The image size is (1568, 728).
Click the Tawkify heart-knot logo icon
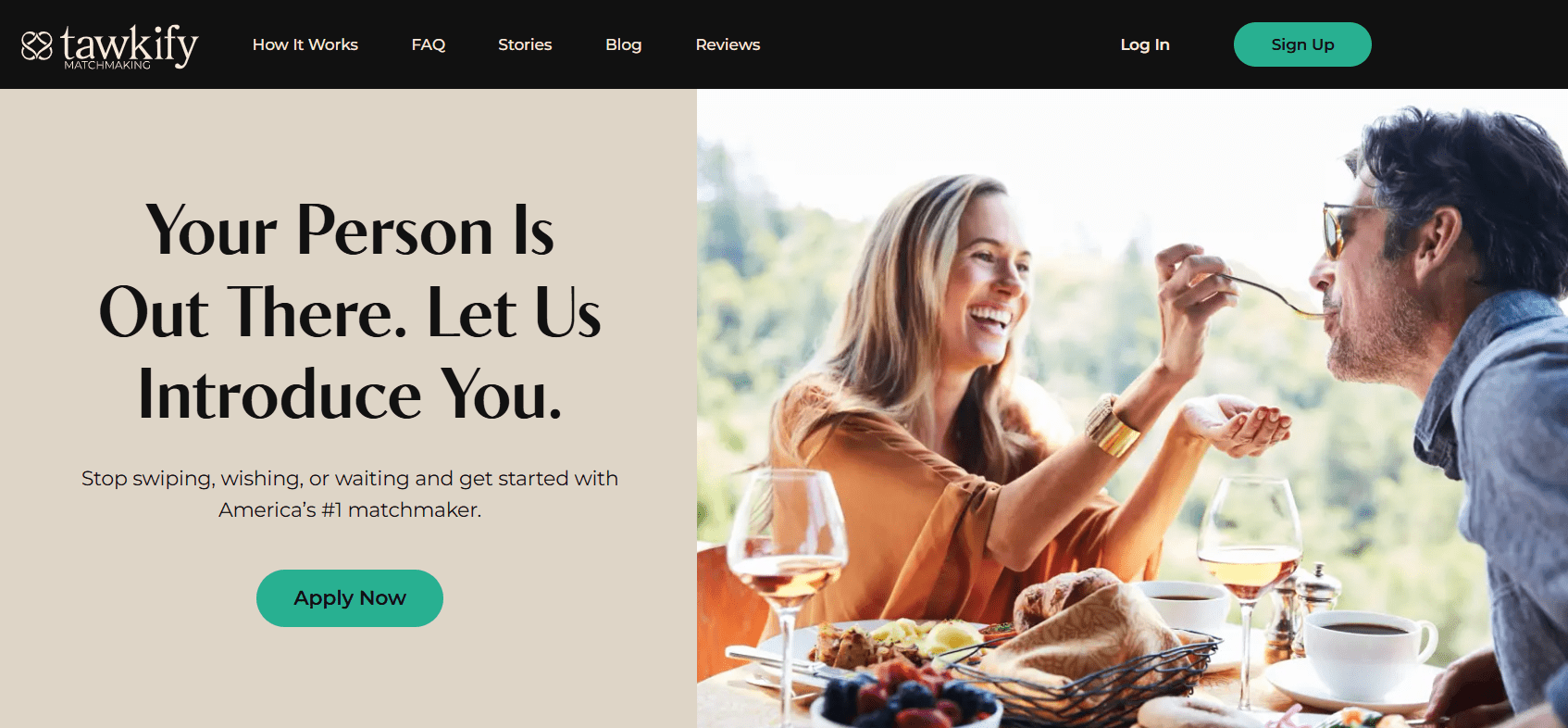(37, 45)
